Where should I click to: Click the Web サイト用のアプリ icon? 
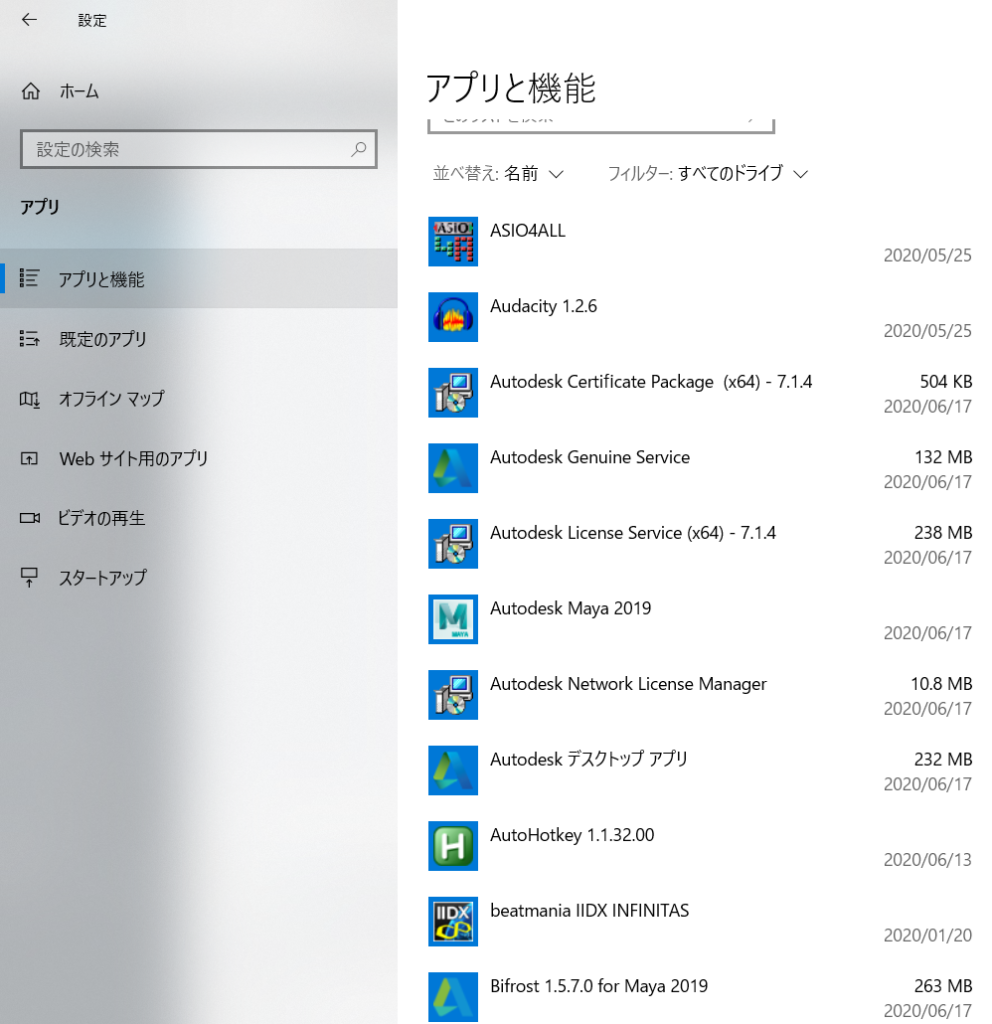pyautogui.click(x=29, y=458)
